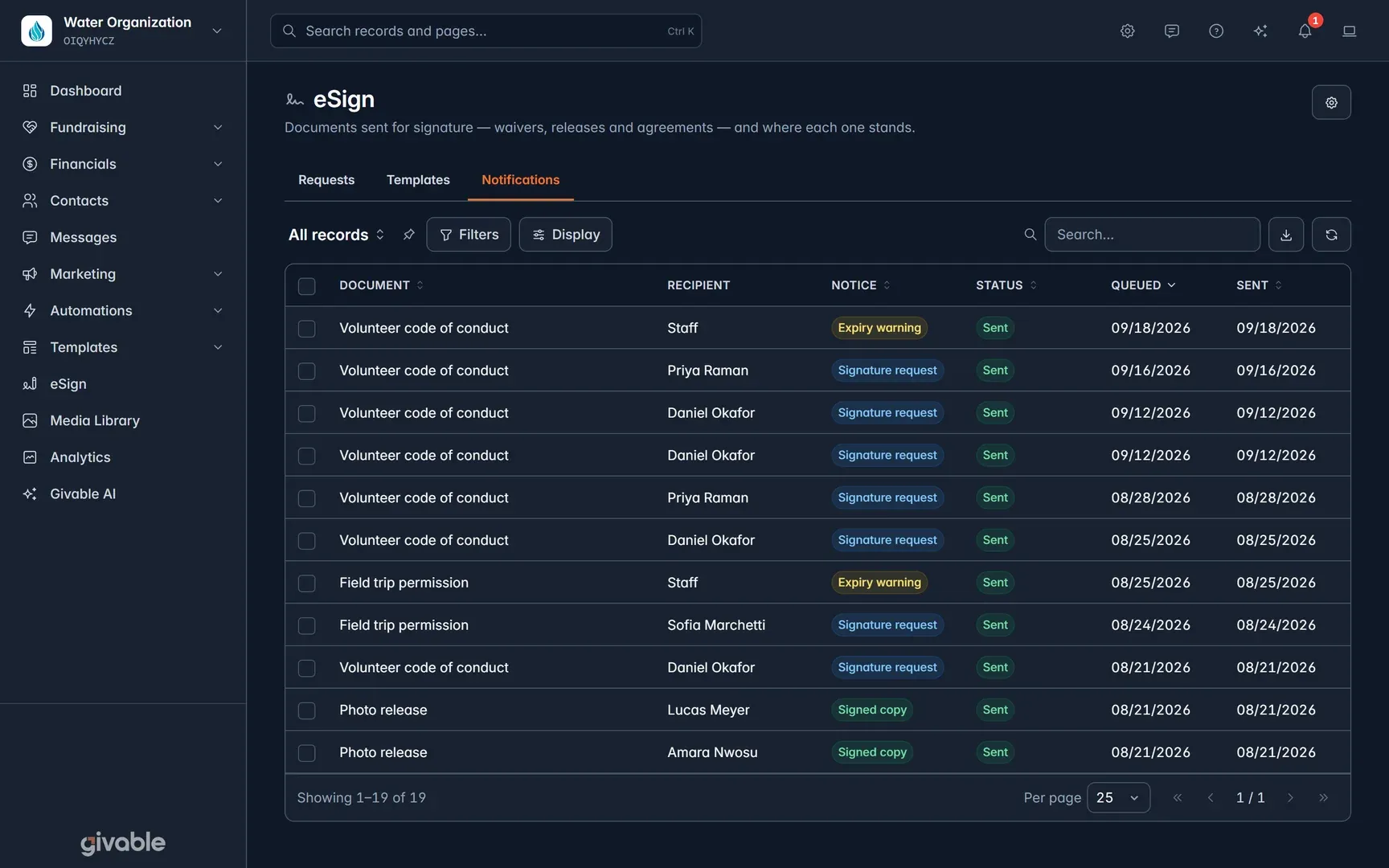Switch to the Requests tab
Viewport: 1389px width, 868px height.
tap(326, 180)
